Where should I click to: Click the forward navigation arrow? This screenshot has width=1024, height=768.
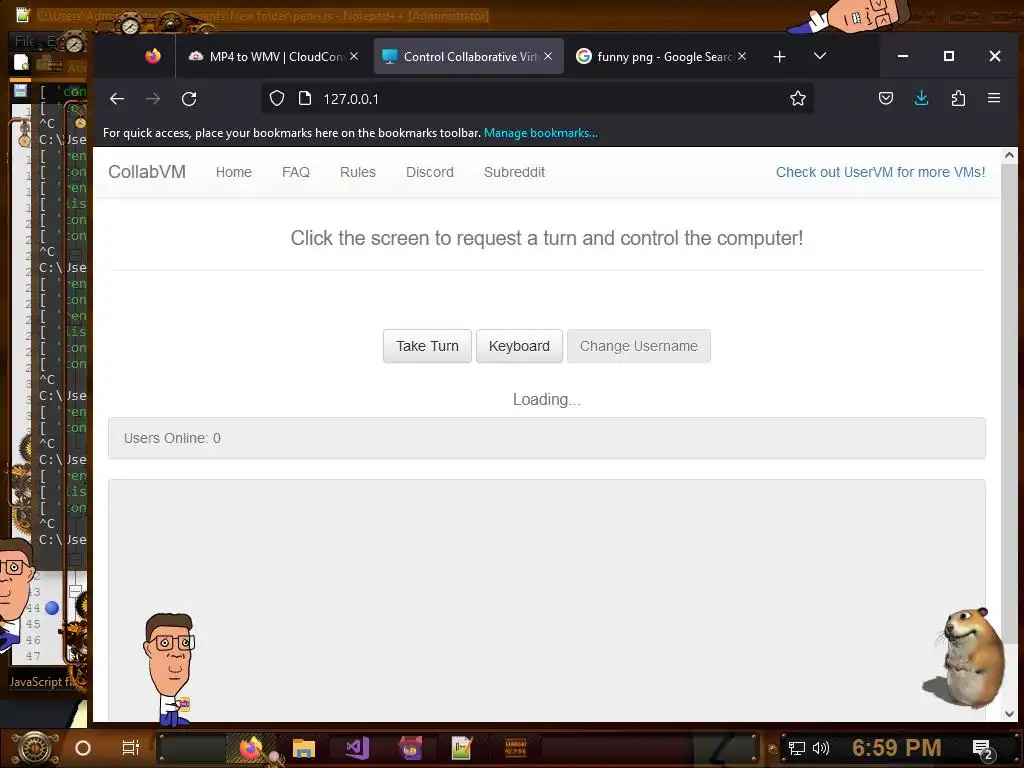153,99
